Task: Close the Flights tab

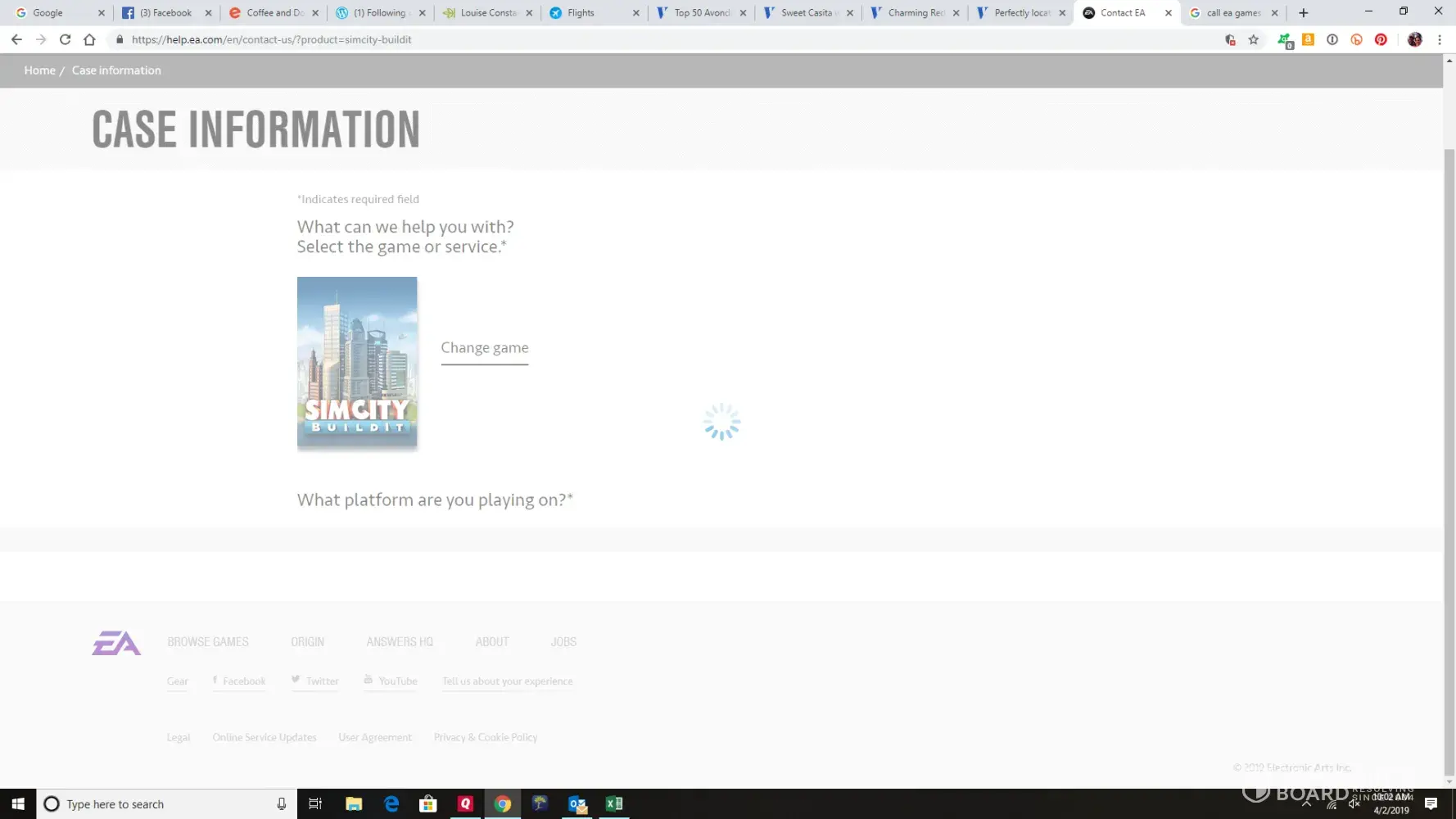Action: (636, 13)
